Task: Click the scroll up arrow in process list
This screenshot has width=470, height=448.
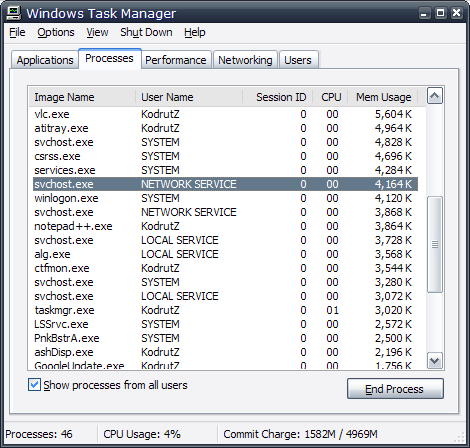Action: [435, 96]
